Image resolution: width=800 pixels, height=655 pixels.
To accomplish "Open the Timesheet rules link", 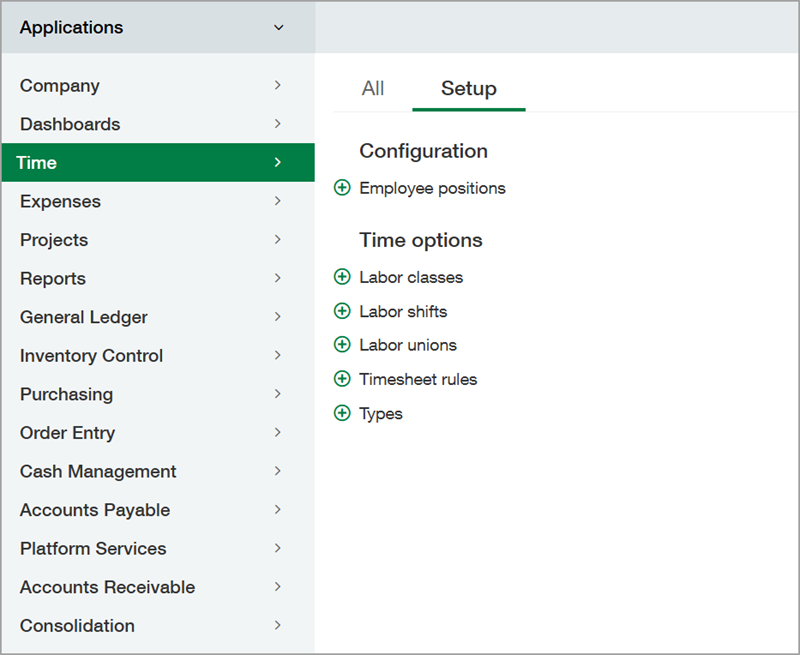I will [417, 379].
